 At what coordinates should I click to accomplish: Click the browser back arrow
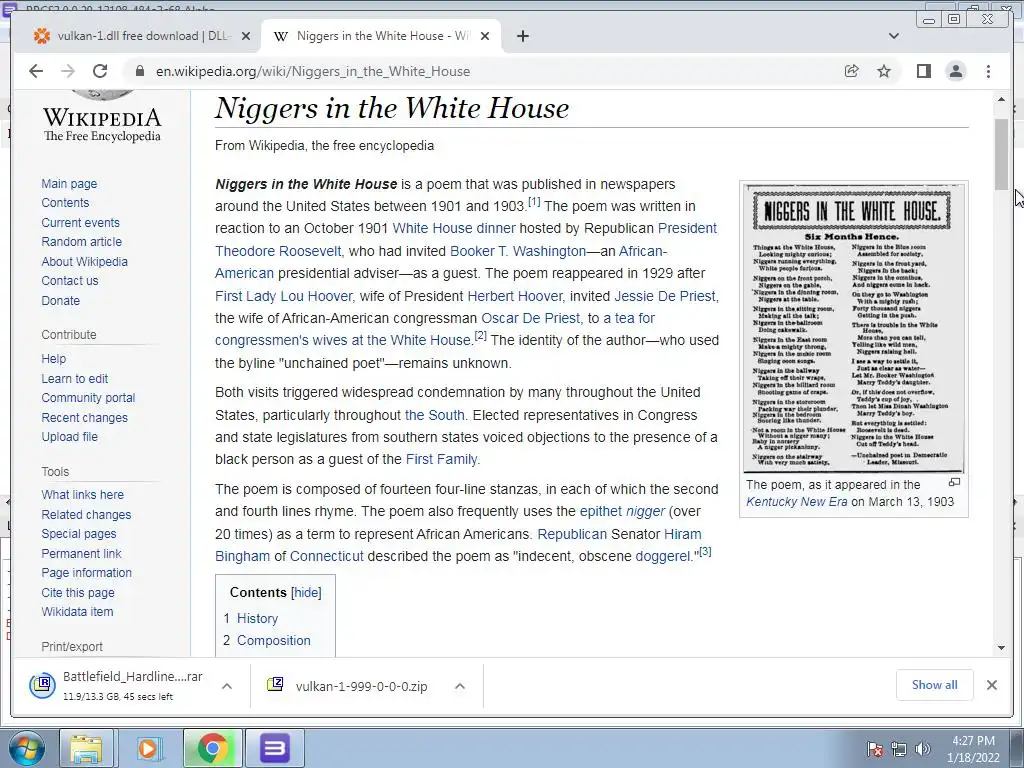coord(36,71)
